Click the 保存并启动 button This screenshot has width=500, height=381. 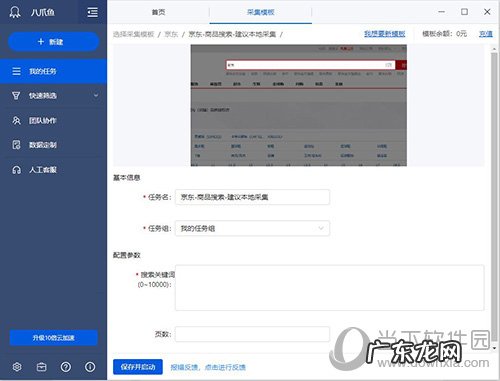tap(138, 367)
